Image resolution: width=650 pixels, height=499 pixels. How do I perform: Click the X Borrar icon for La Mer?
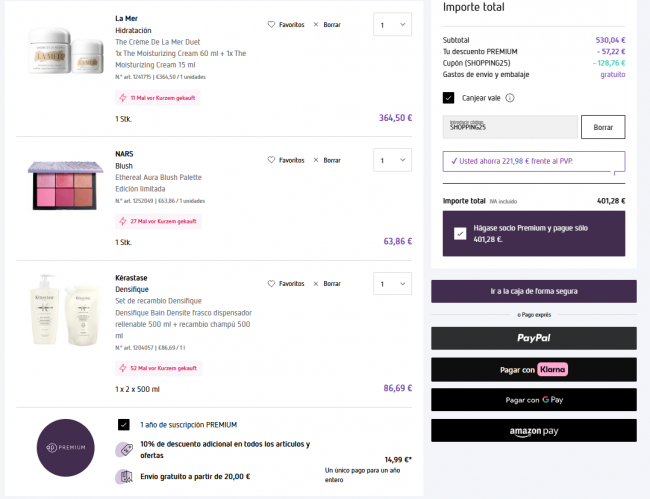317,24
